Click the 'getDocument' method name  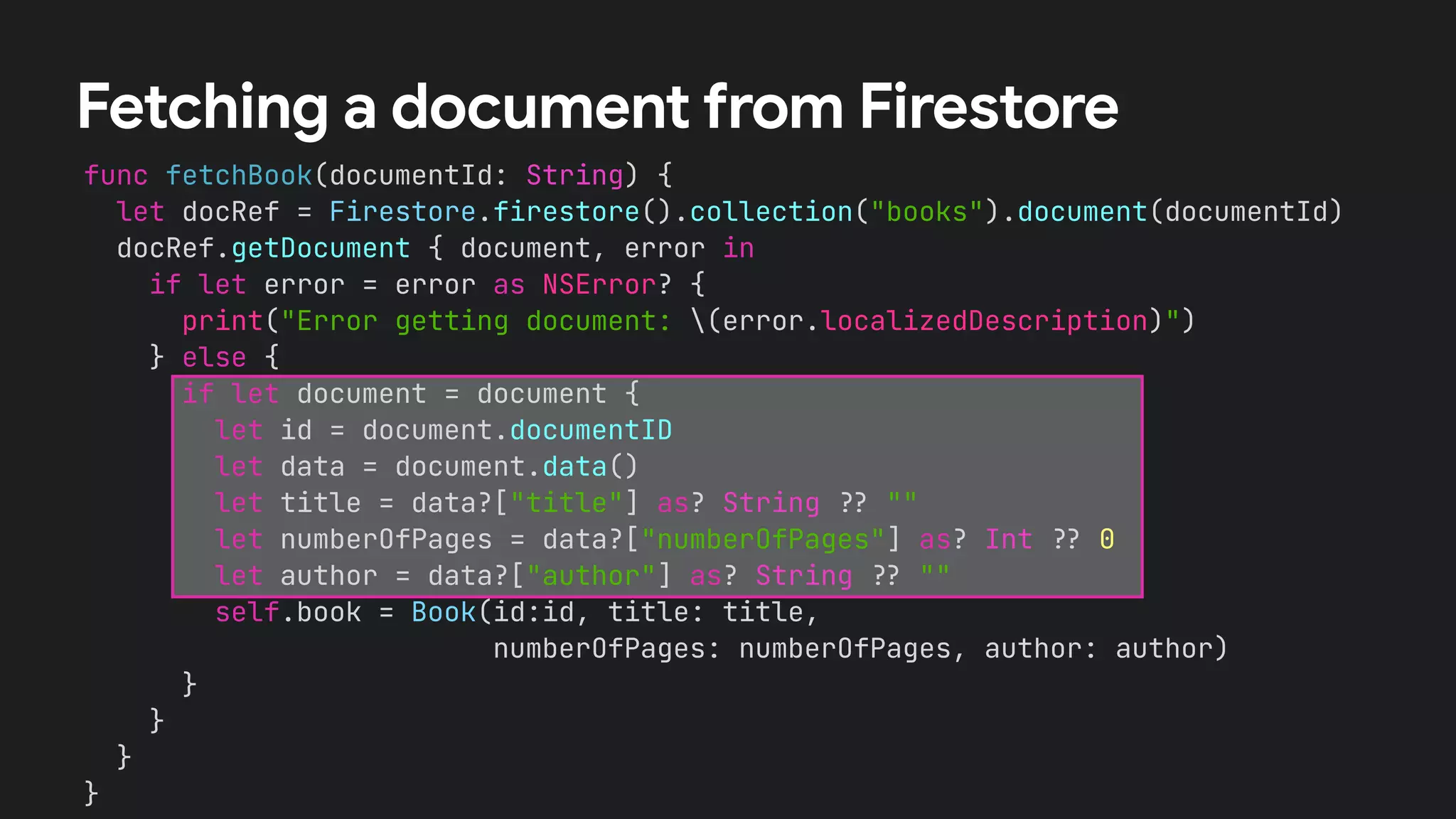321,248
